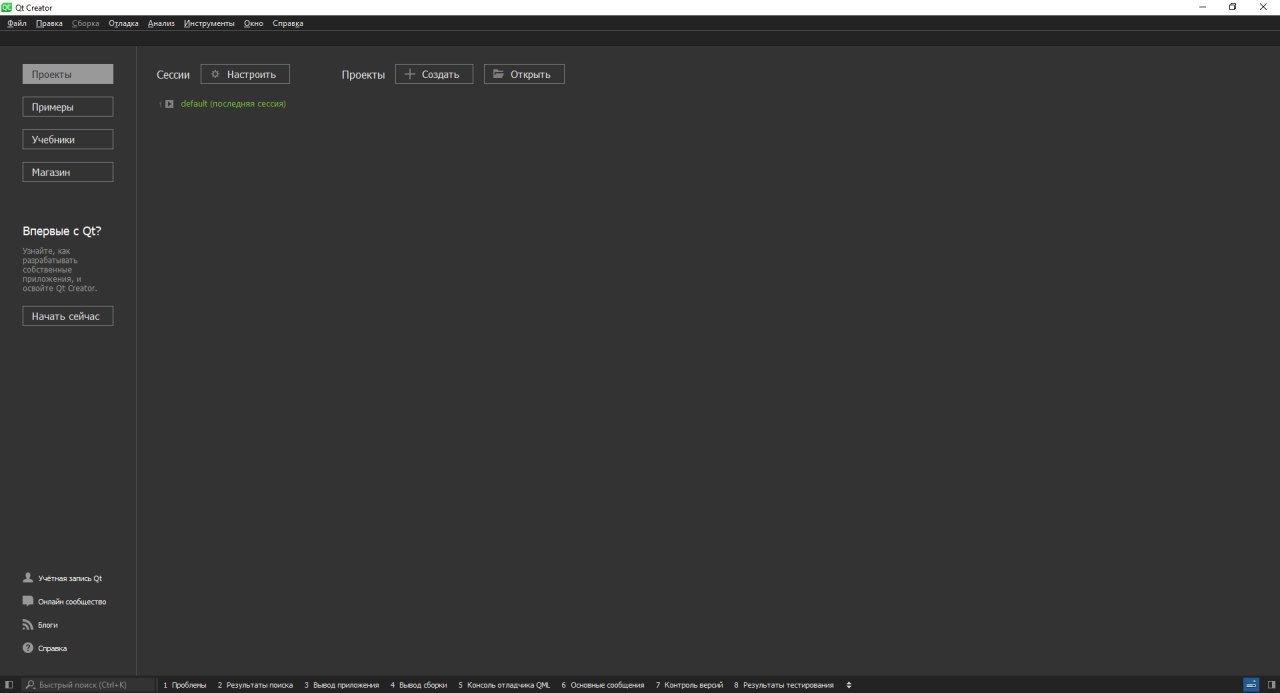This screenshot has height=693, width=1280.
Task: Click the Qt account person icon
Action: coord(28,578)
